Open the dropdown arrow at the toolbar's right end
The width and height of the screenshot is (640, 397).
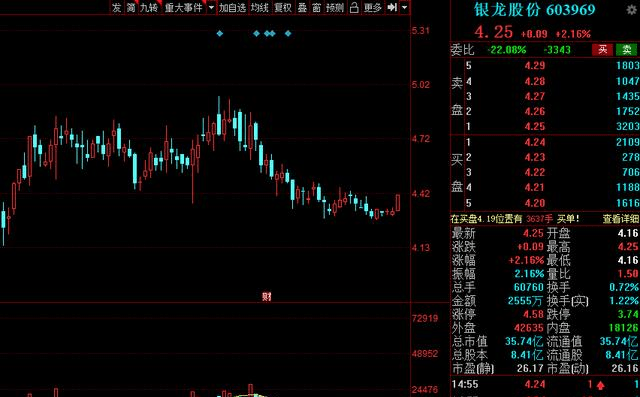[404, 7]
